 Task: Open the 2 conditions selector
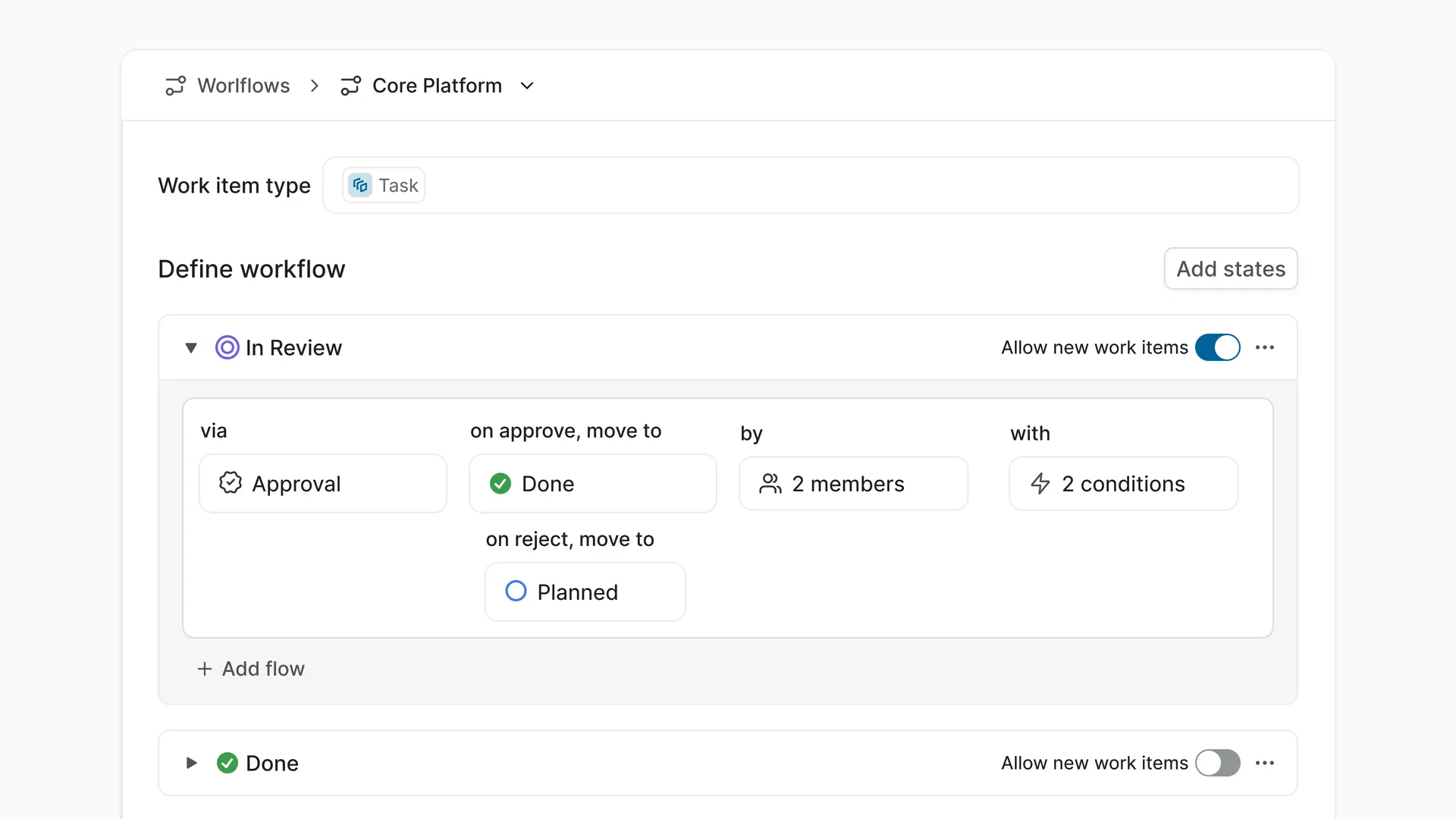click(x=1123, y=484)
